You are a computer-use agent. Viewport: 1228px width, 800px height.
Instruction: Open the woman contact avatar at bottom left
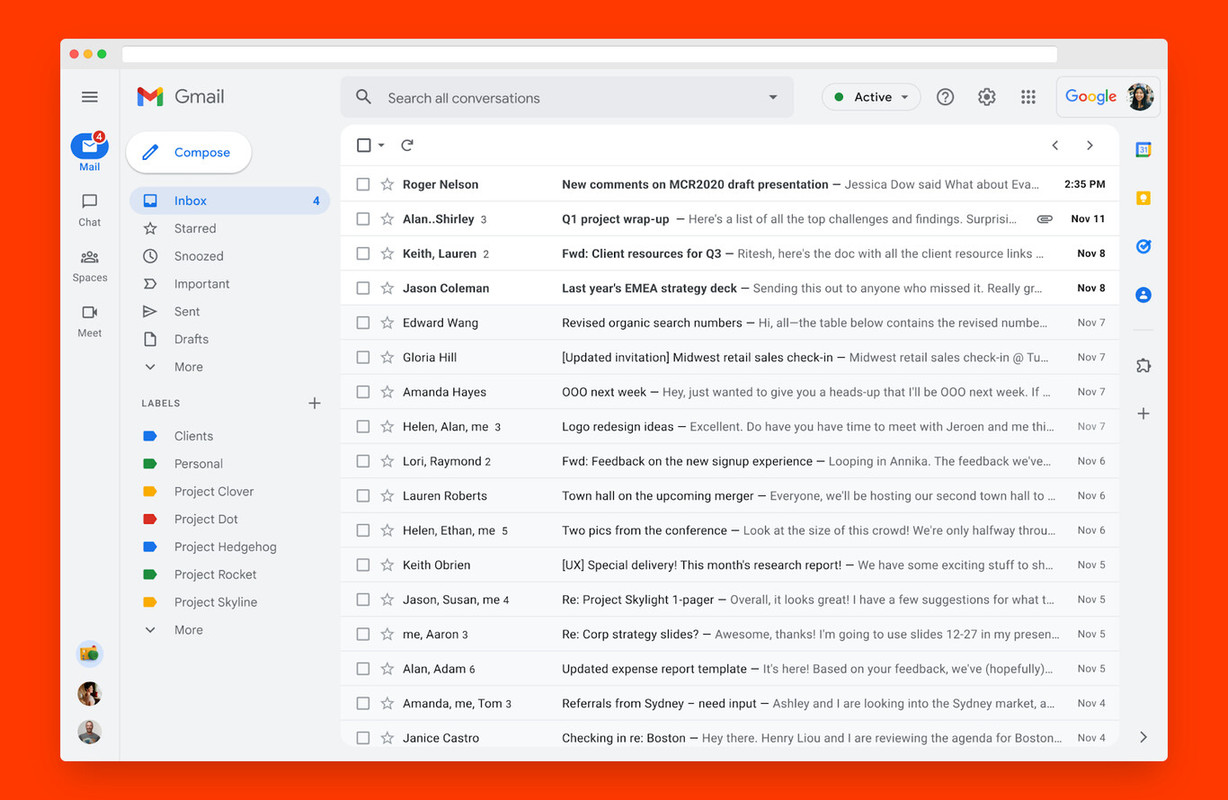pos(90,693)
